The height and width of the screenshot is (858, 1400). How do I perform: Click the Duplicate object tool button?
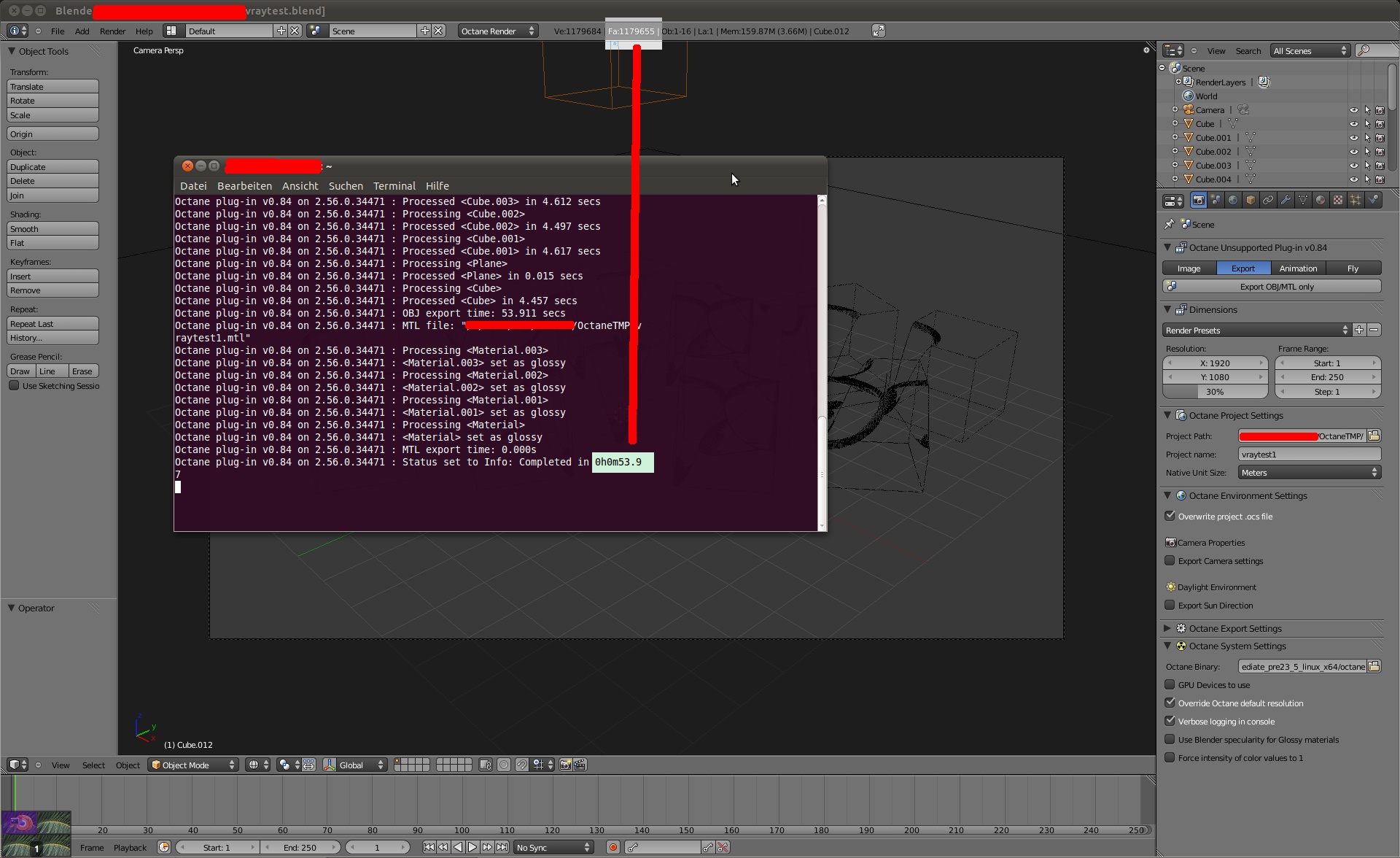[52, 167]
